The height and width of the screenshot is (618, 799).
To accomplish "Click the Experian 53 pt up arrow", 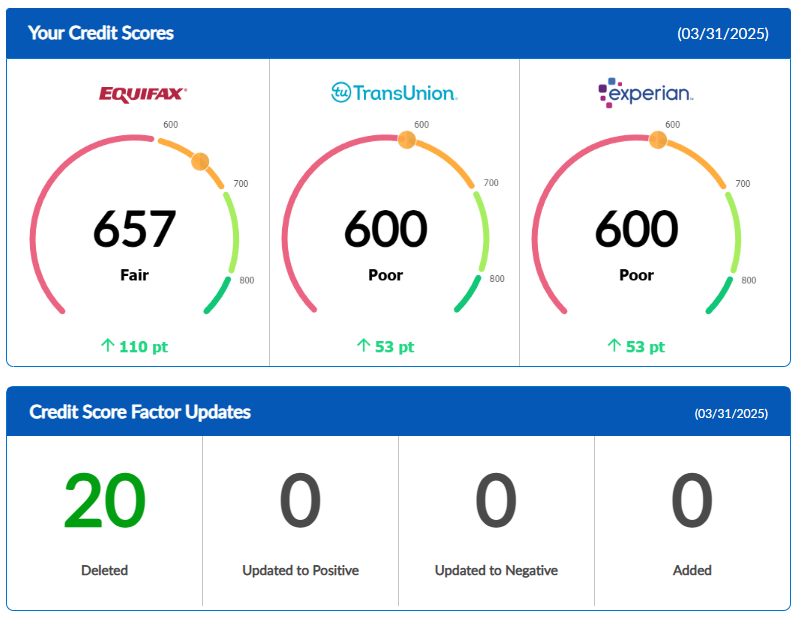I will [614, 345].
